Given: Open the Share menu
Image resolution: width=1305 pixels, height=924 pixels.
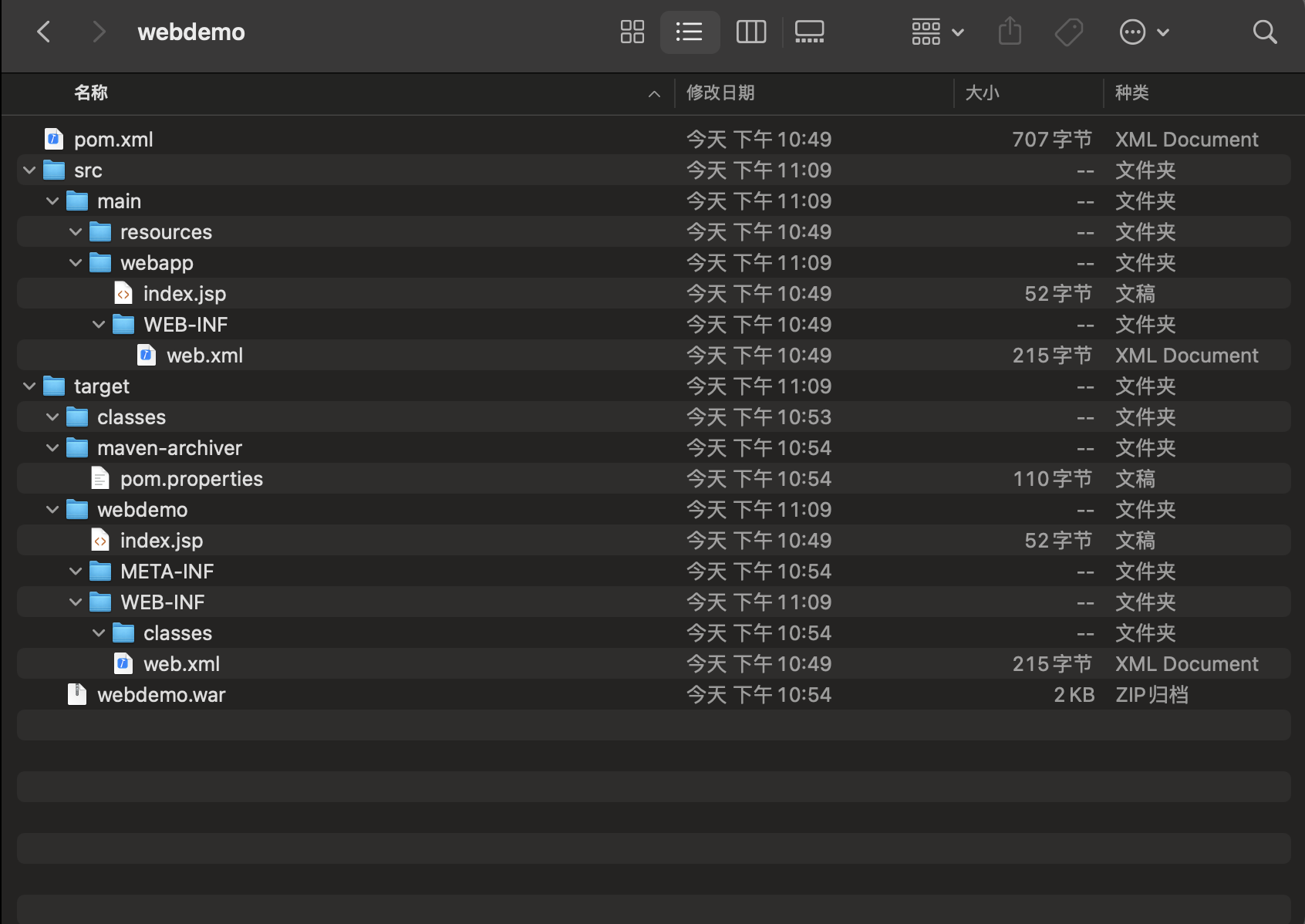Looking at the screenshot, I should tap(1010, 32).
